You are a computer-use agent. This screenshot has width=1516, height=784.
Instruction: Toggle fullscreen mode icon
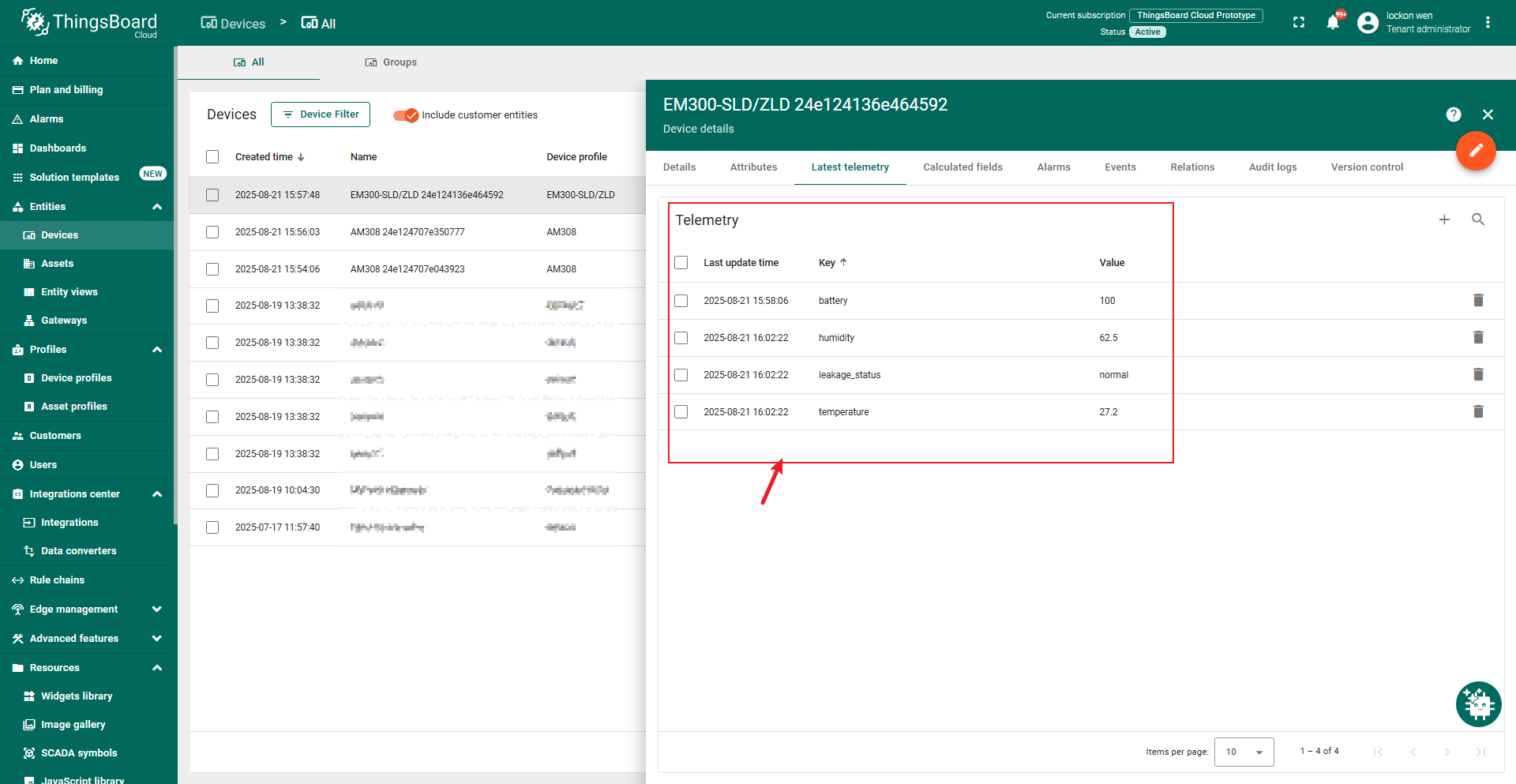[x=1299, y=23]
